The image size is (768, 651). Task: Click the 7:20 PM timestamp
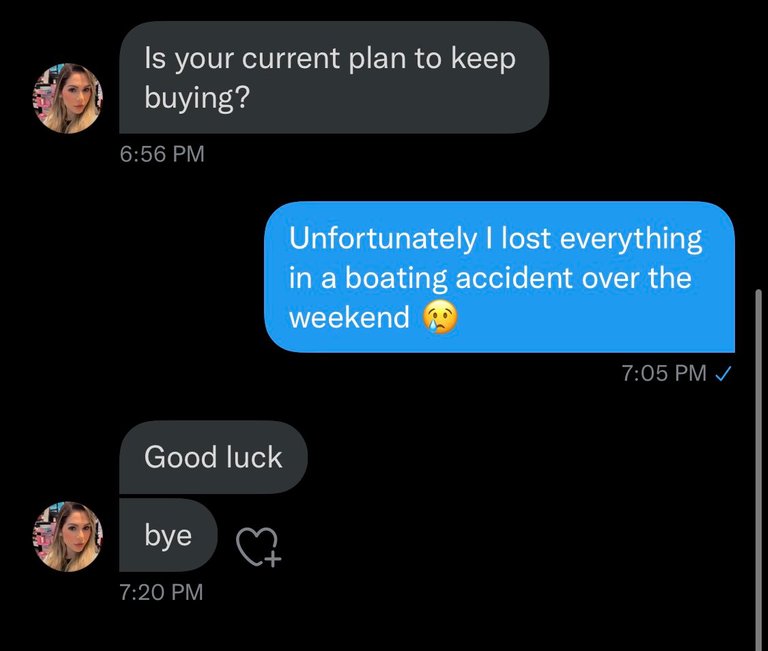point(162,592)
